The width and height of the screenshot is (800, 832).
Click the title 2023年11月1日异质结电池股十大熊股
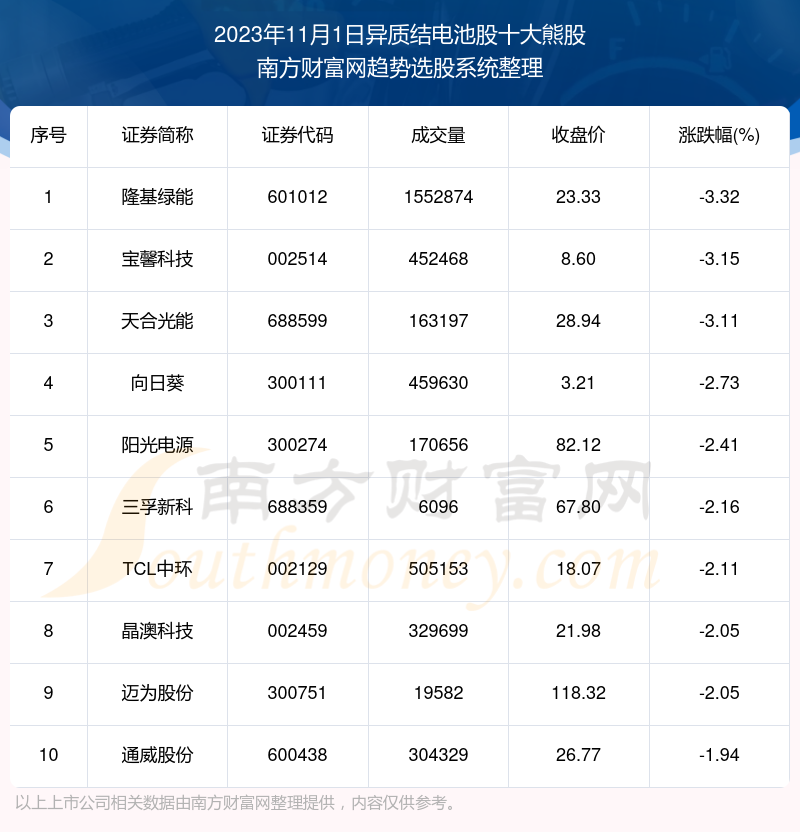click(400, 36)
